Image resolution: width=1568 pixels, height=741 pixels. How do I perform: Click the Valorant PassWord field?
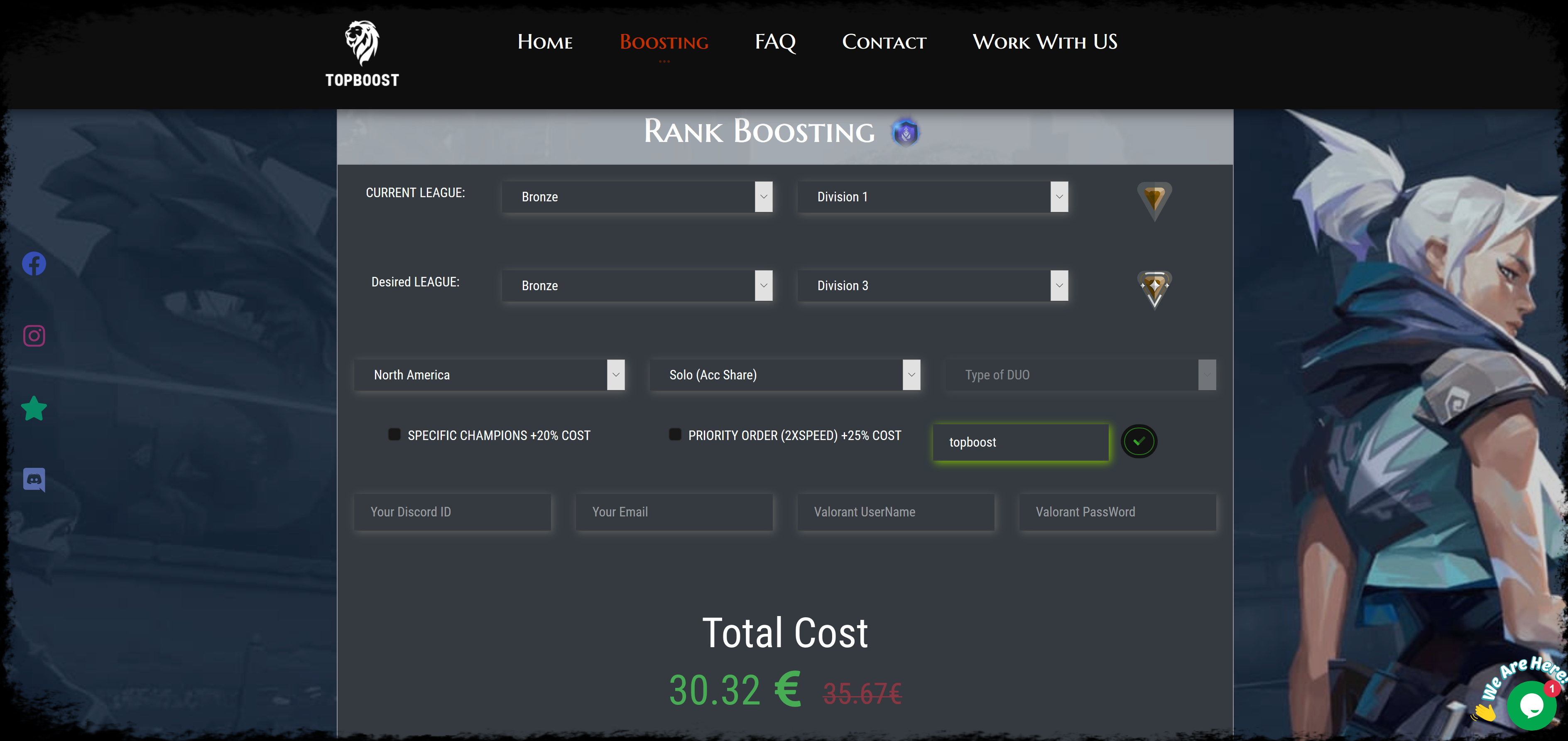(x=1118, y=511)
